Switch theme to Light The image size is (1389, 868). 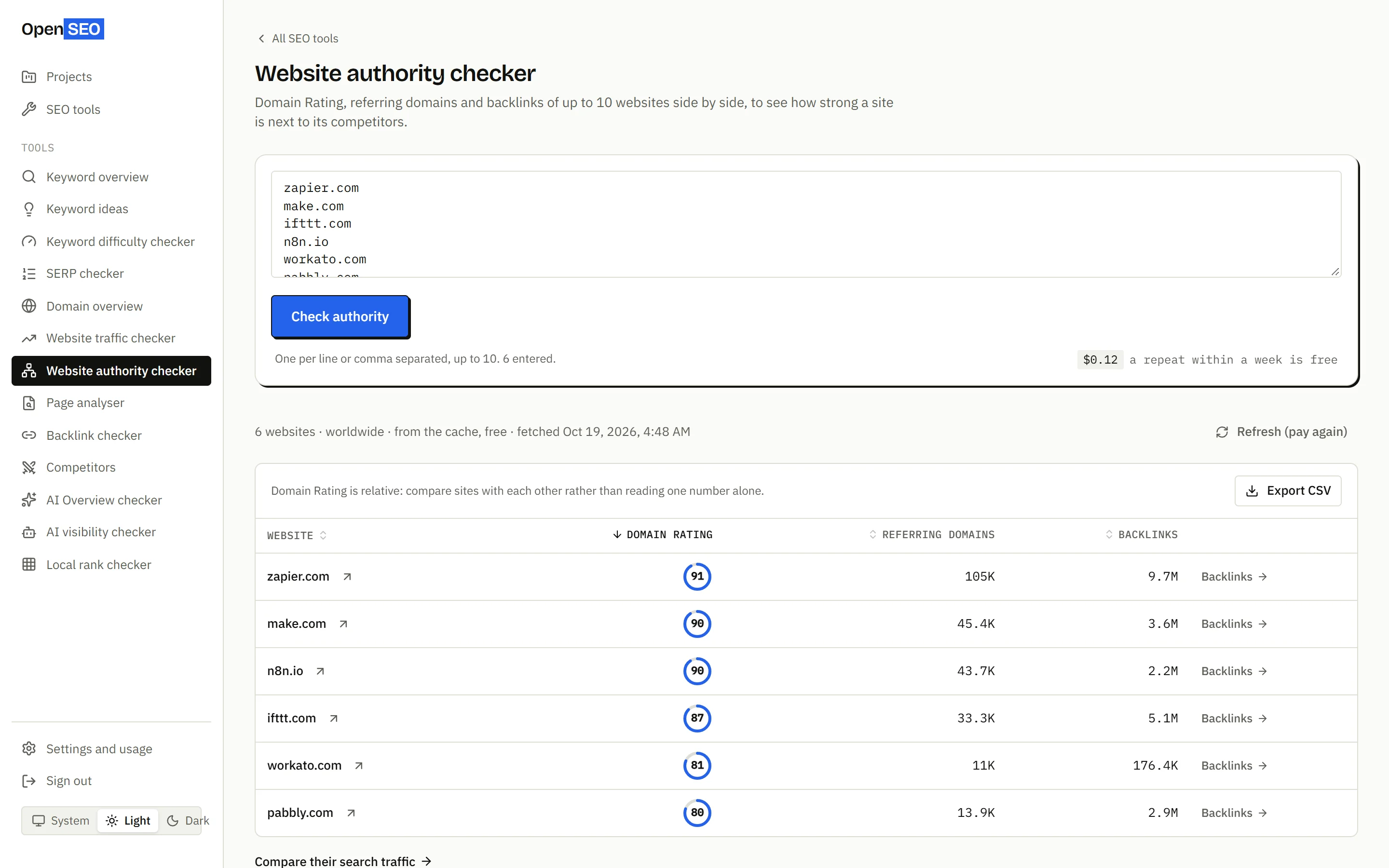pyautogui.click(x=128, y=820)
